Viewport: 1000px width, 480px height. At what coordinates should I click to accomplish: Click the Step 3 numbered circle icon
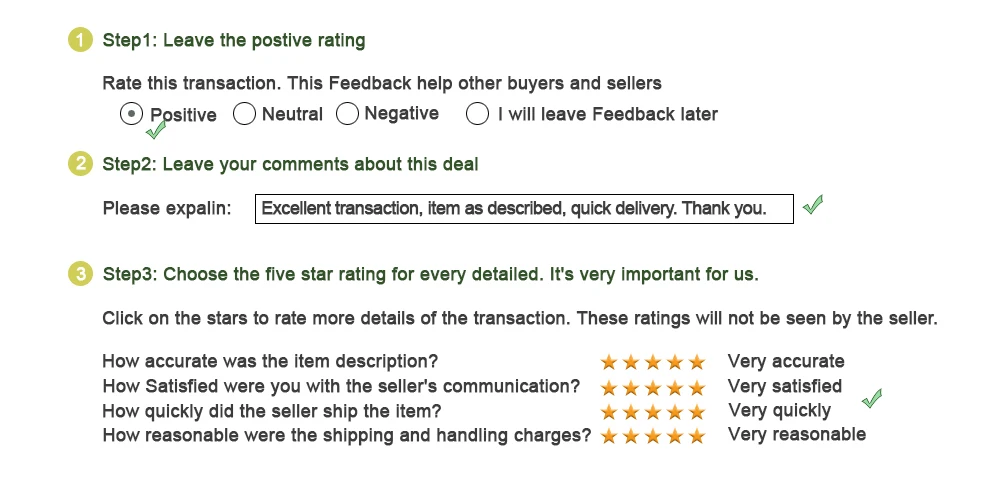[80, 274]
